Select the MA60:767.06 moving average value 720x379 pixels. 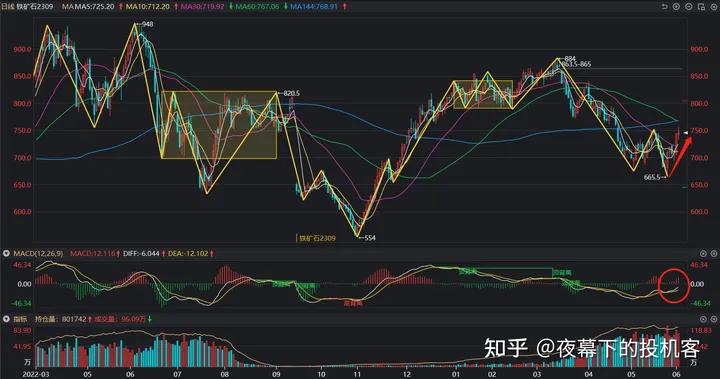point(257,7)
